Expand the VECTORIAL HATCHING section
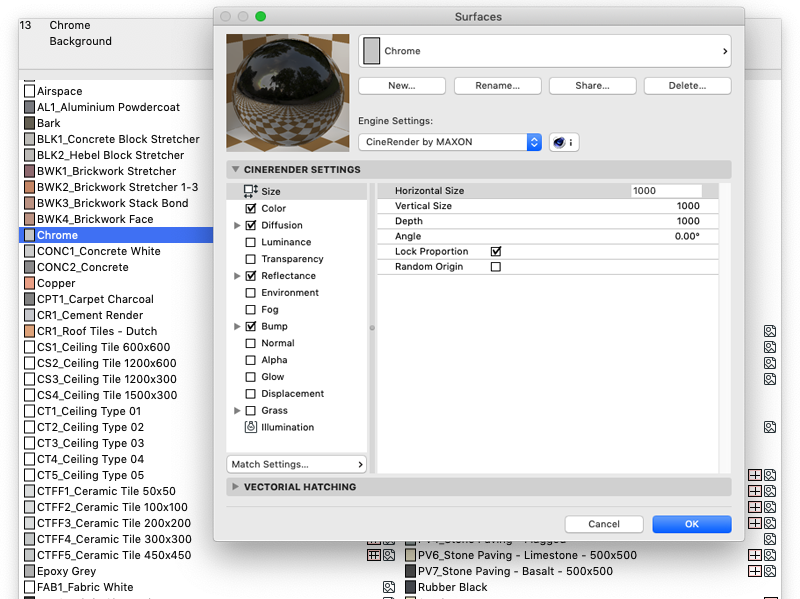This screenshot has width=800, height=599. coord(236,487)
